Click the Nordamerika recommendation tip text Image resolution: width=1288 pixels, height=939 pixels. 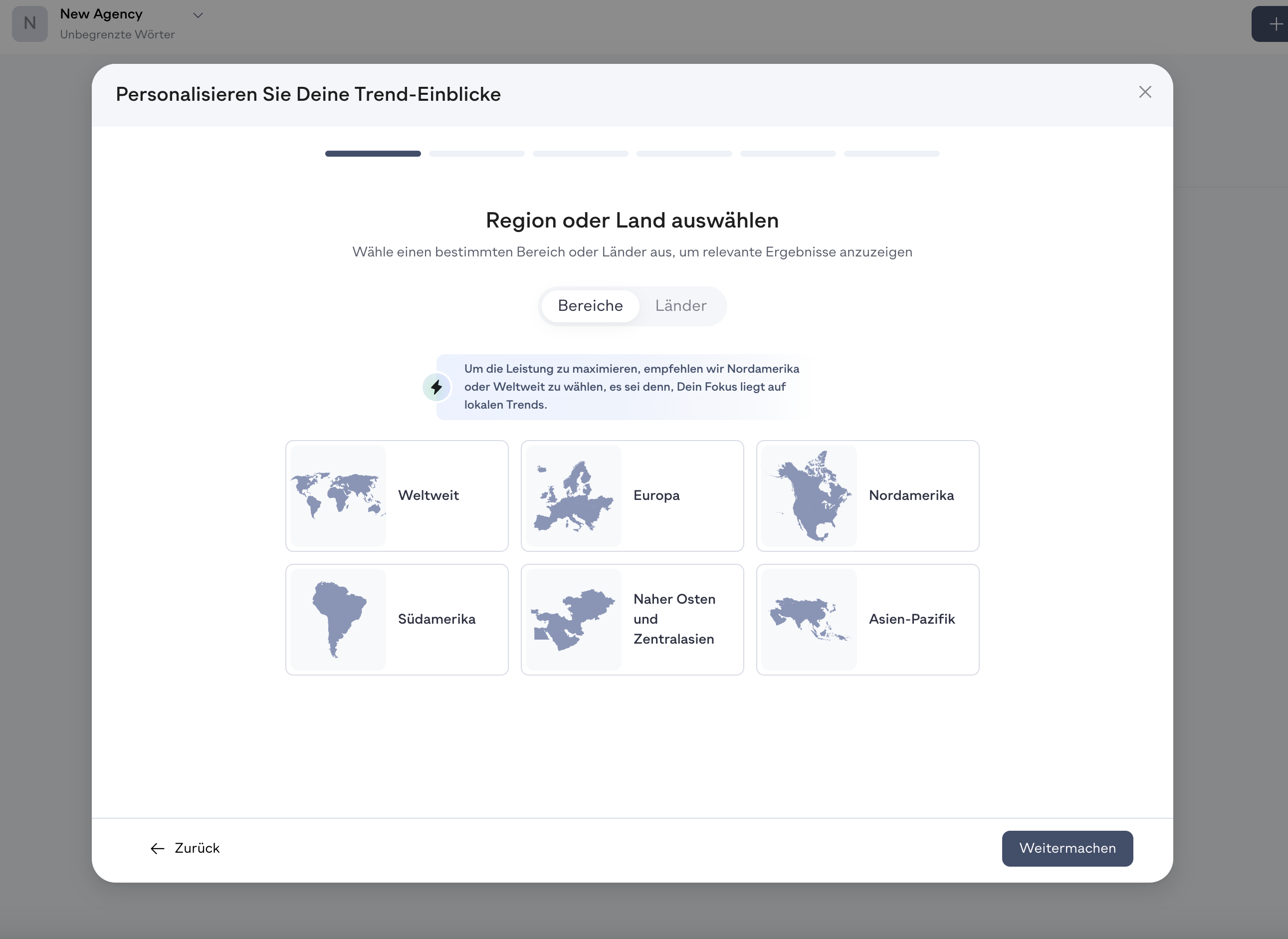(x=631, y=387)
